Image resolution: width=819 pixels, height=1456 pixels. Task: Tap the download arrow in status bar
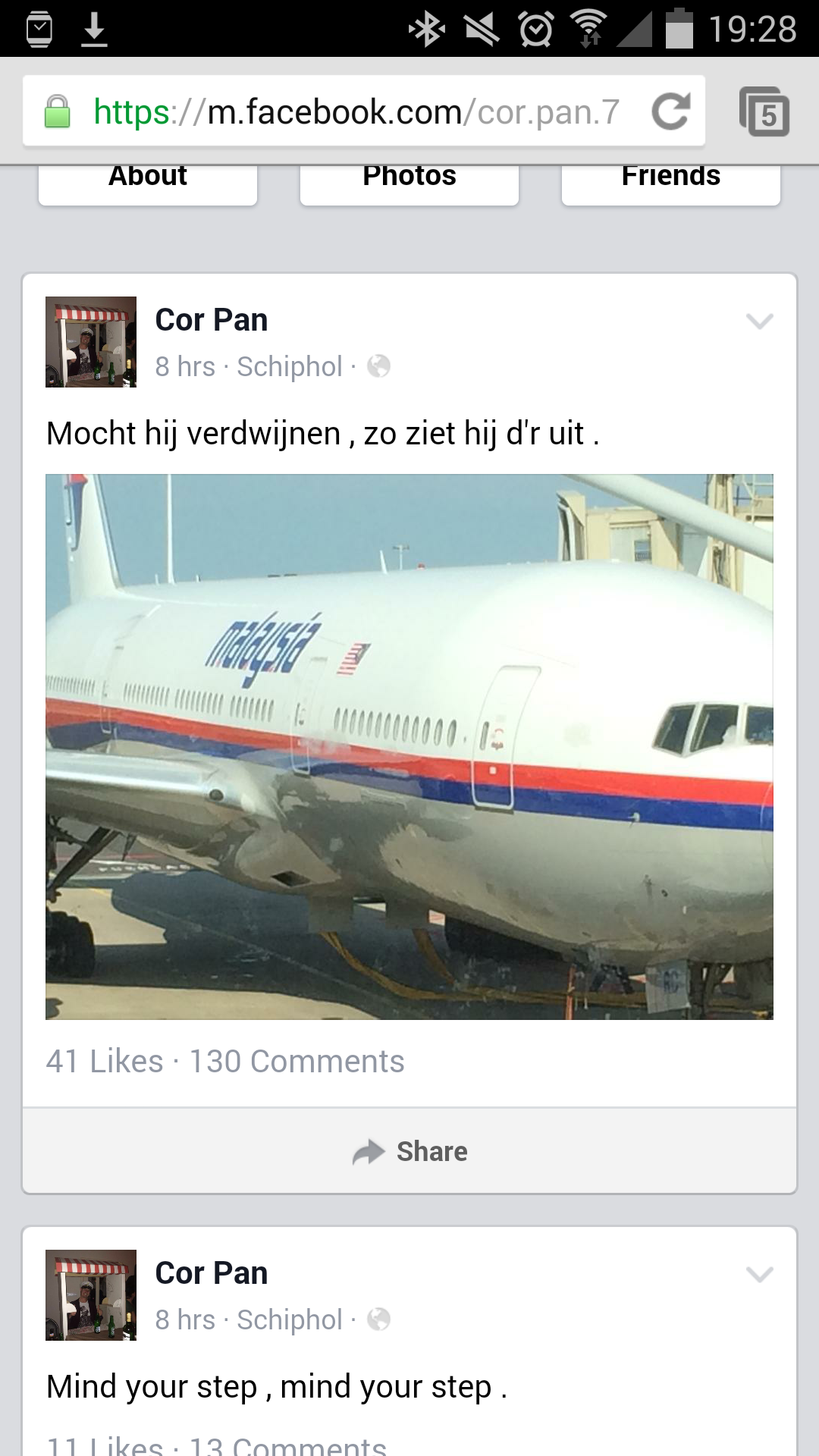(94, 29)
